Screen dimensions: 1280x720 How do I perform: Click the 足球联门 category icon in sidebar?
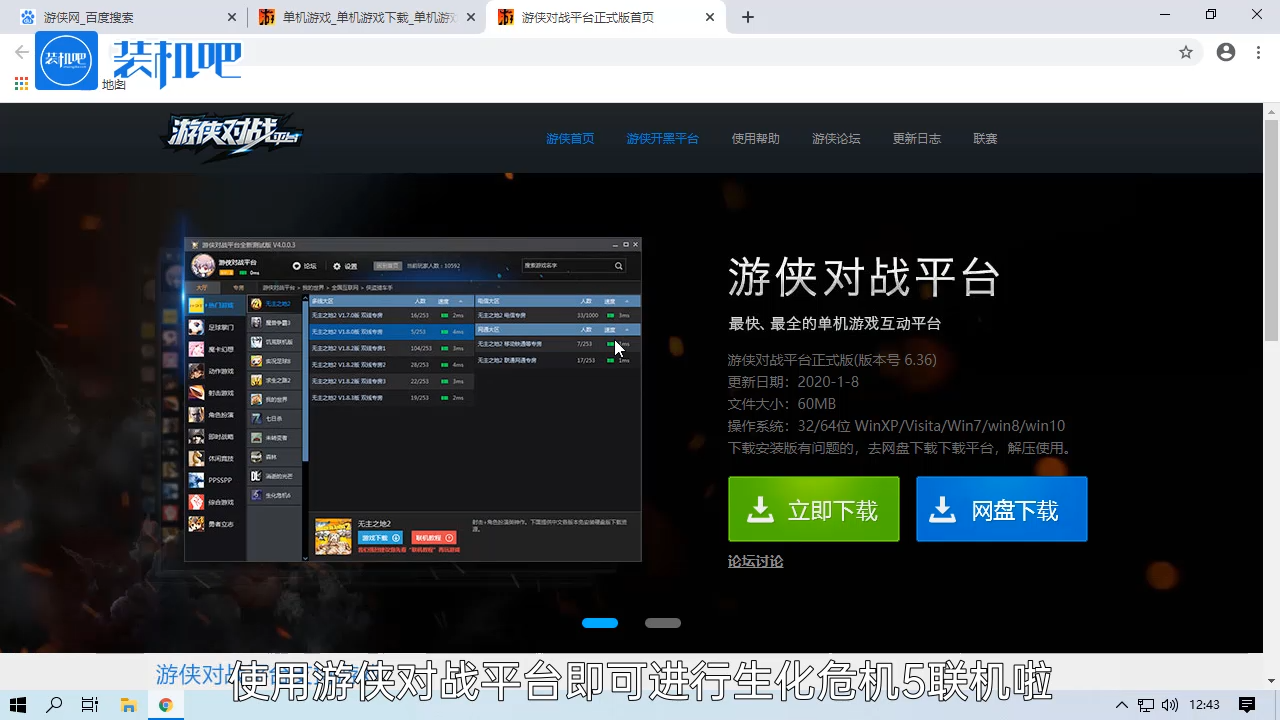tap(196, 326)
